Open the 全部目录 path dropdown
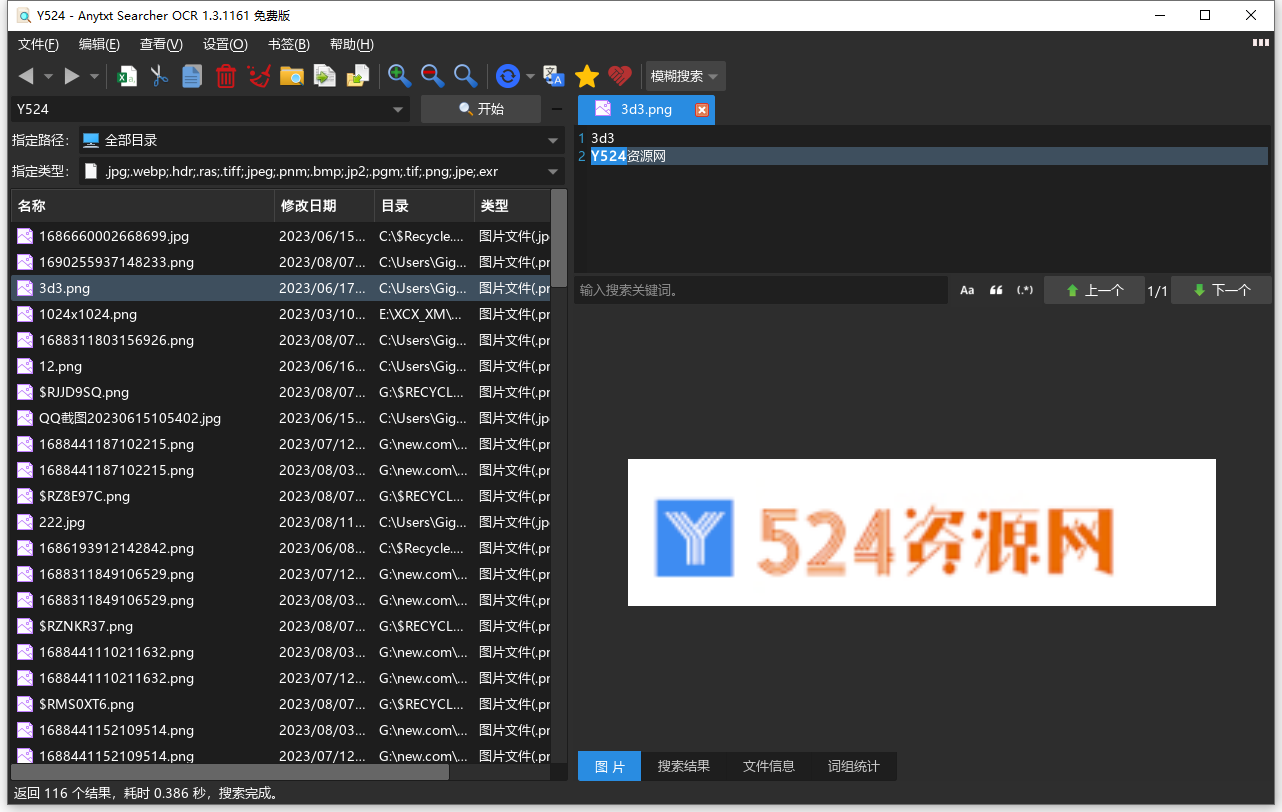The image size is (1282, 812). pos(322,140)
